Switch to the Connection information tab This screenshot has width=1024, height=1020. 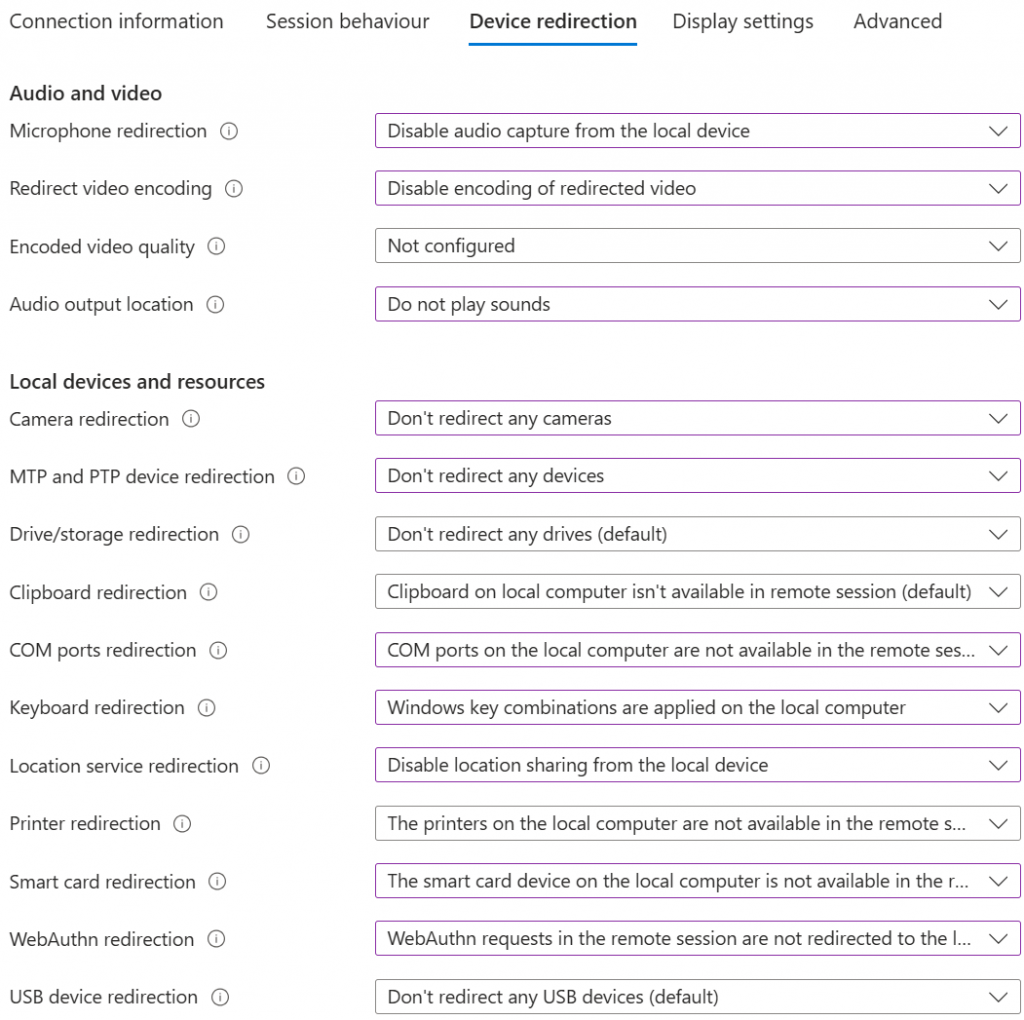click(x=116, y=21)
